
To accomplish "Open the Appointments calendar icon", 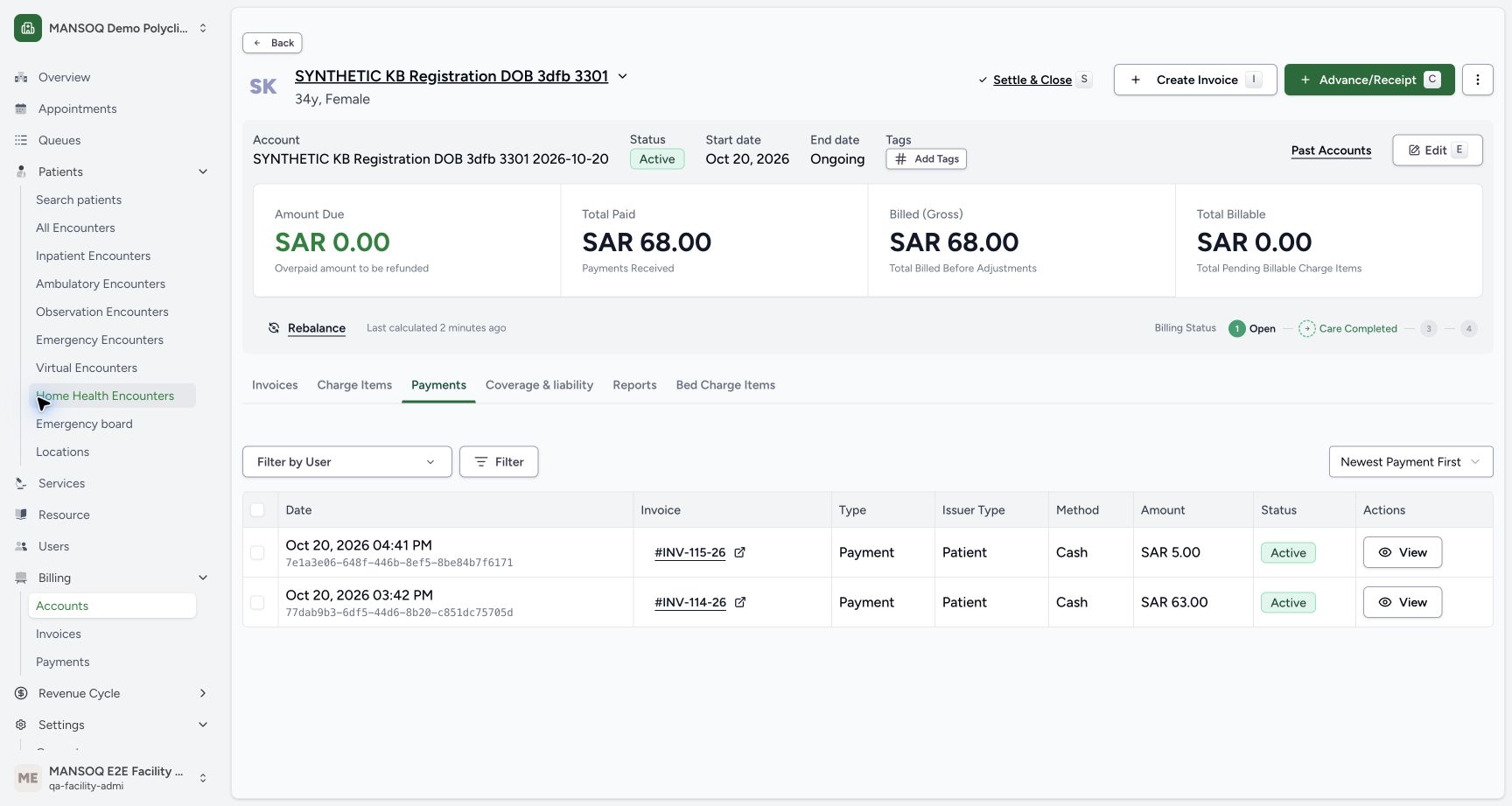I will tap(21, 109).
